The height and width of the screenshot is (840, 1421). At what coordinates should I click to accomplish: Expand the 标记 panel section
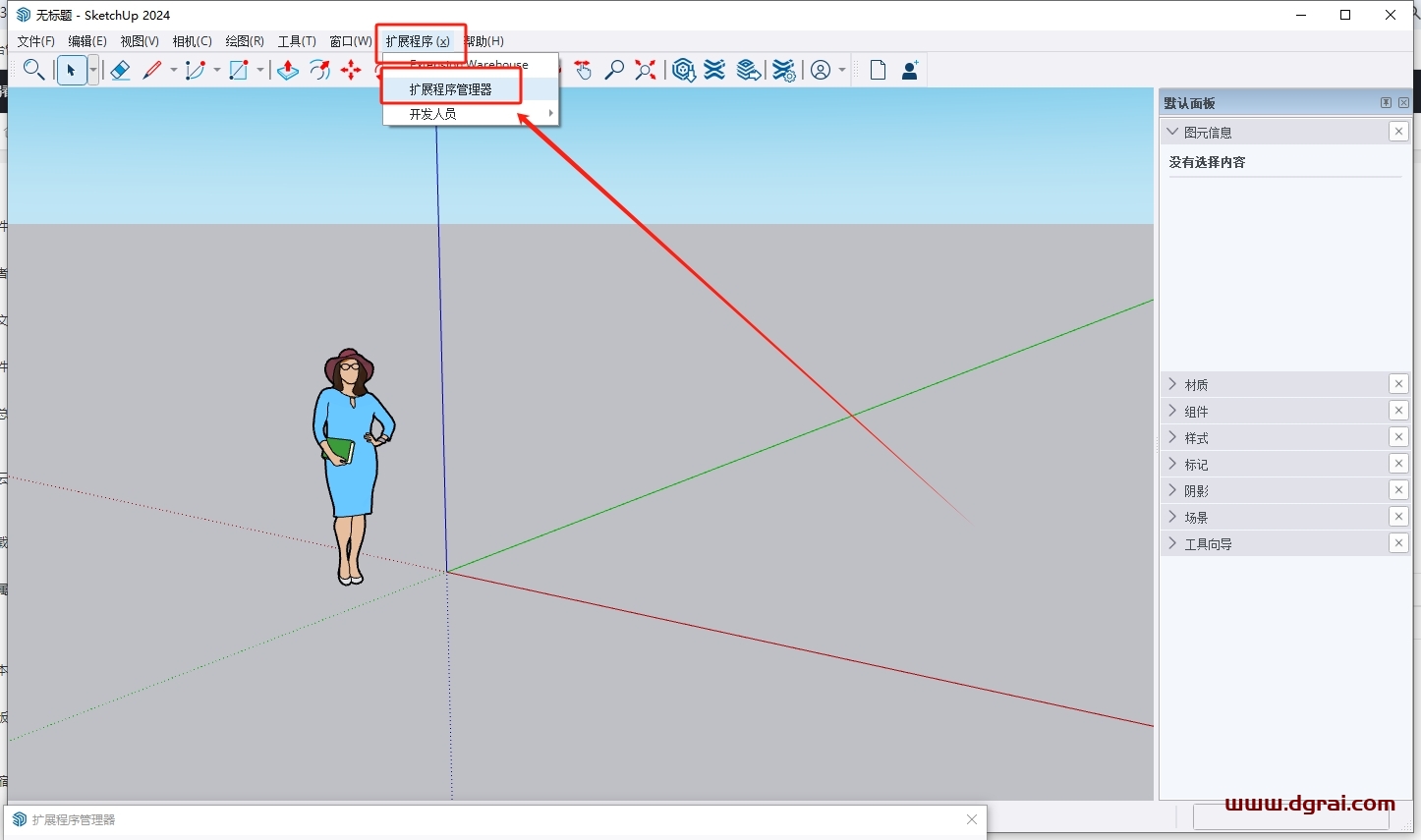[1172, 464]
